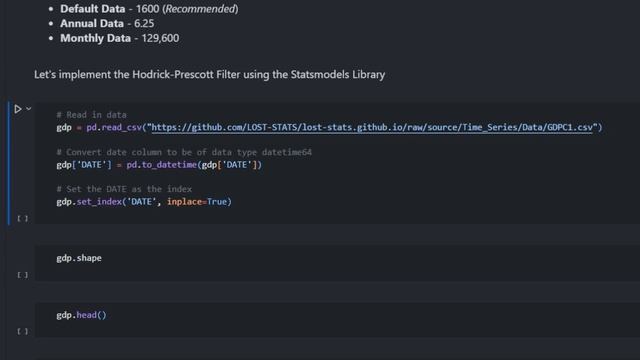Viewport: 640px width, 360px height.
Task: Click inside the gdp.head() code cell
Action: [x=337, y=320]
